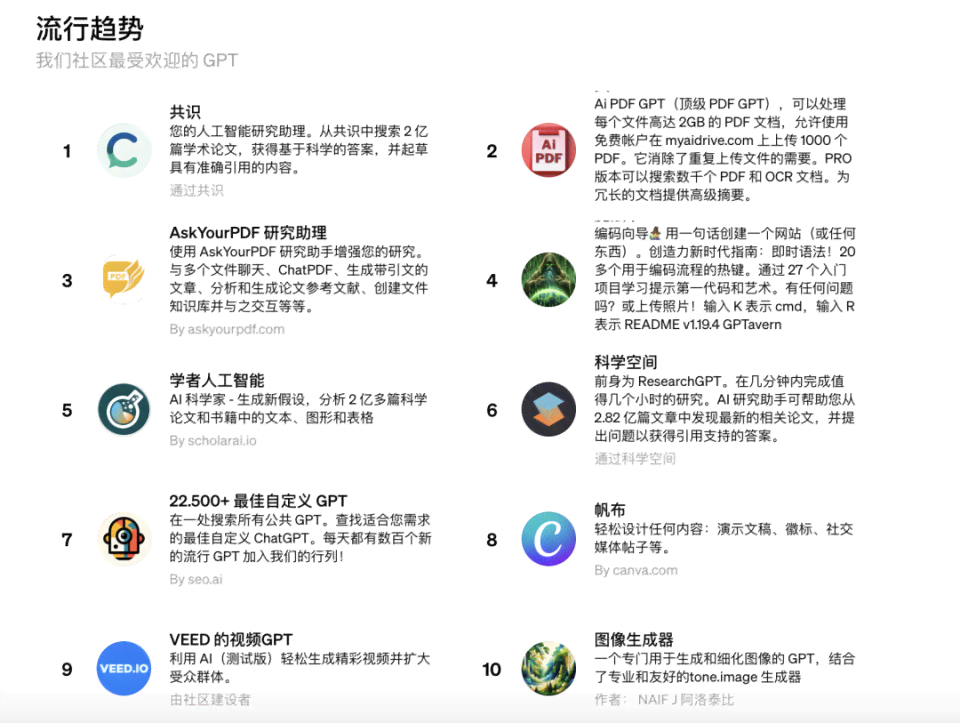Open the 图像生成器 forest landscape icon
960x723 pixels.
click(549, 669)
